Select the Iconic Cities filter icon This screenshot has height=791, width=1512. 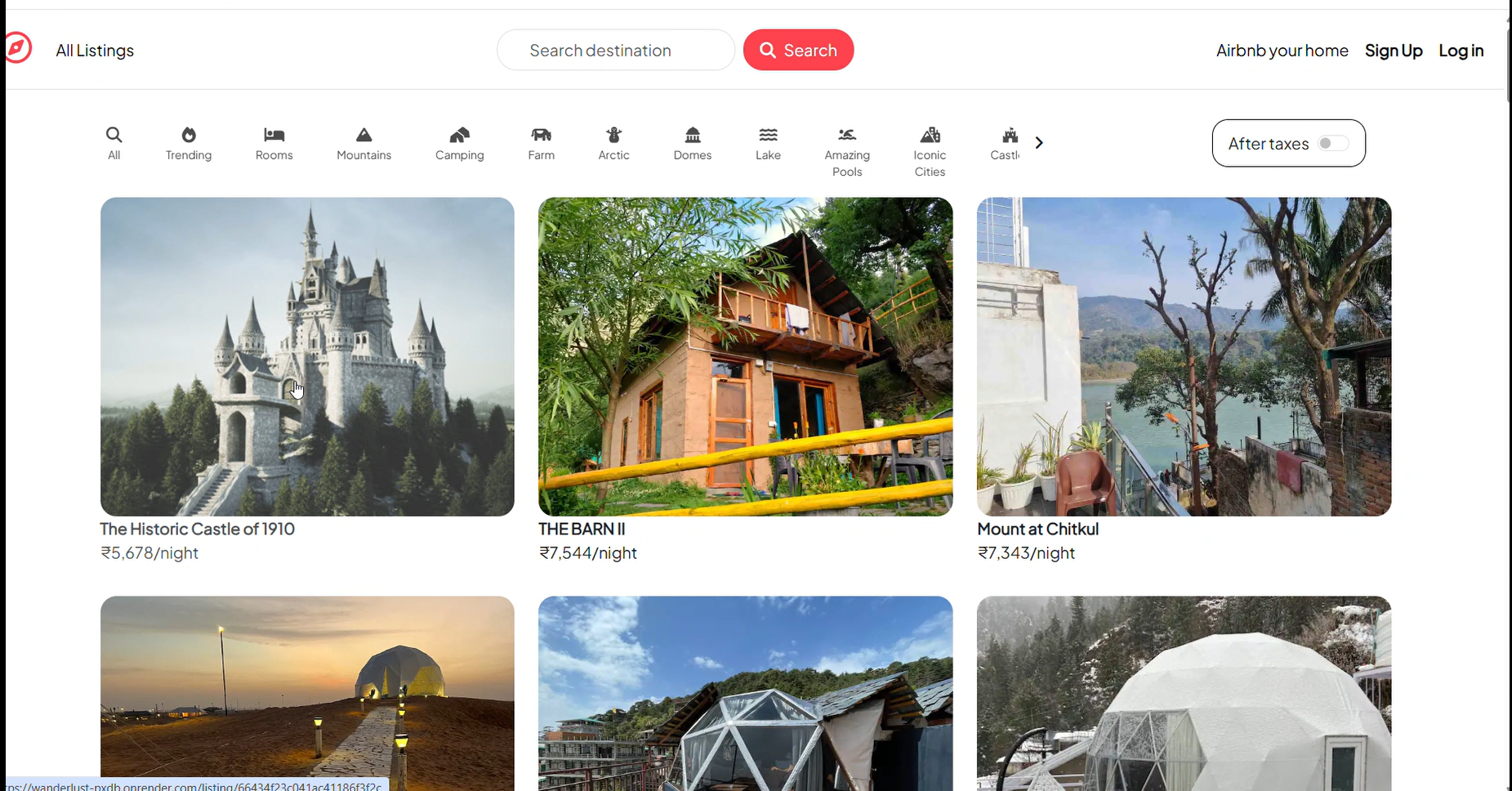pos(930,135)
